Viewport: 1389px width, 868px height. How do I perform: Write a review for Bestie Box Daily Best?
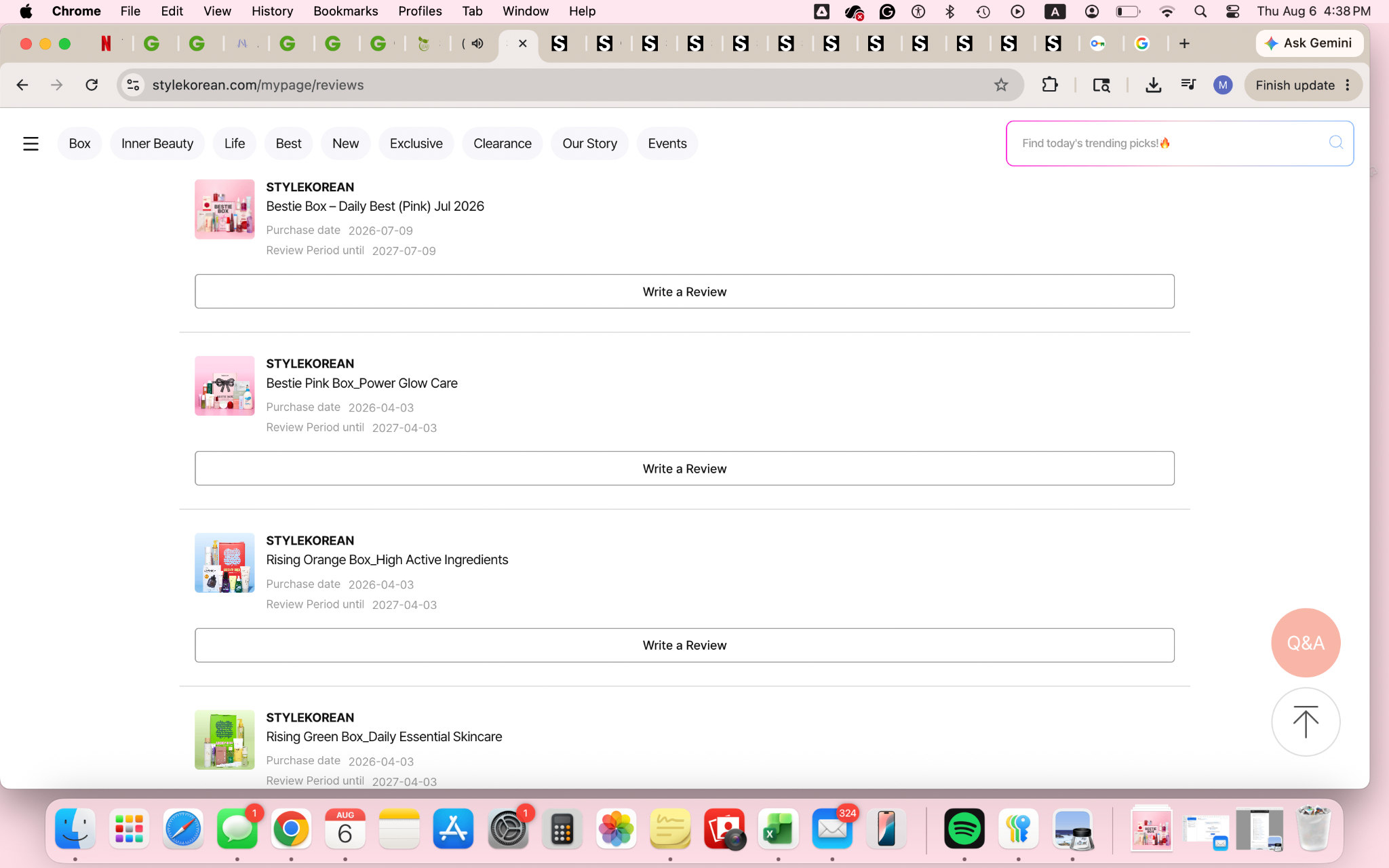coord(684,292)
